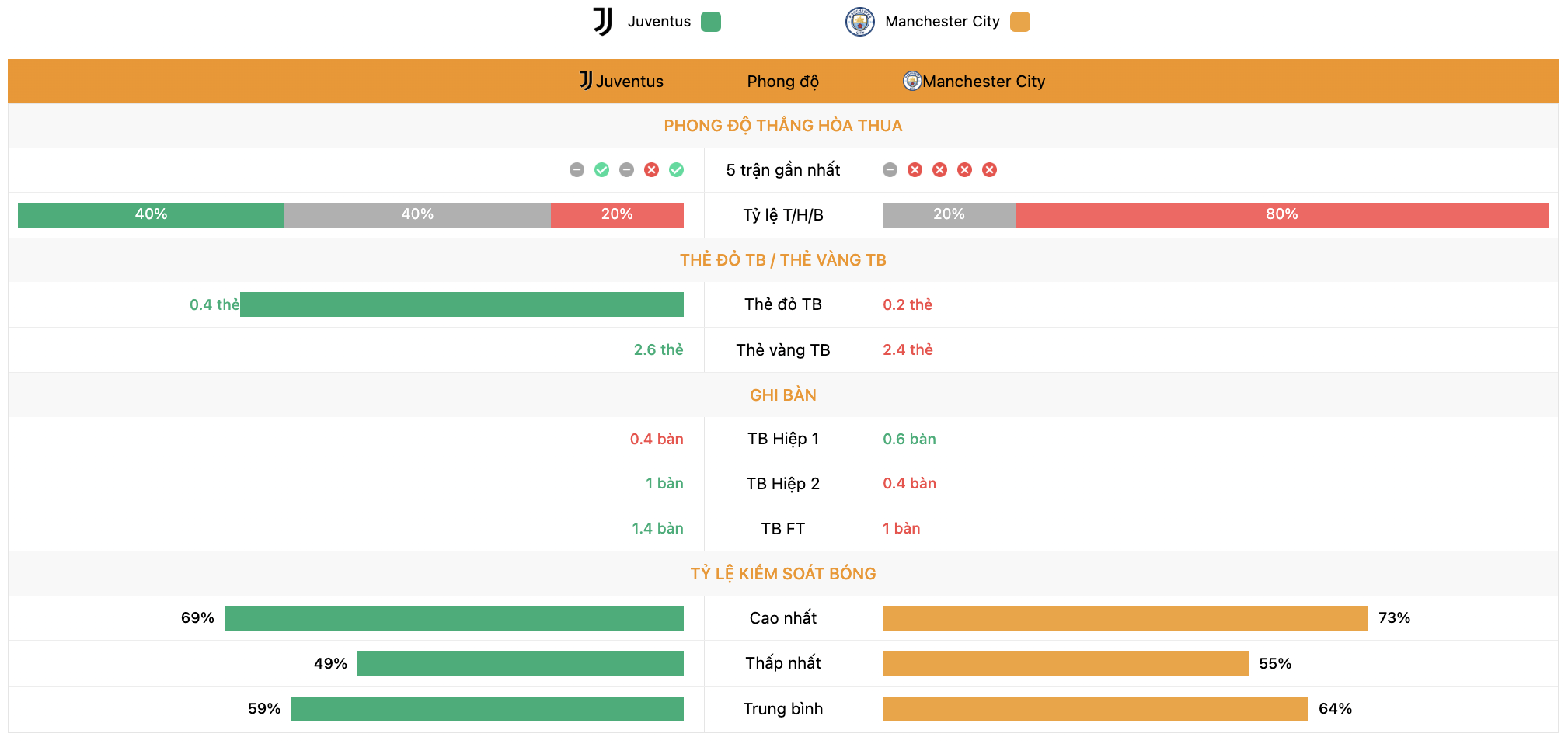Image resolution: width=1568 pixels, height=744 pixels.
Task: Click Juventus third recent-match draw icon
Action: pyautogui.click(x=626, y=170)
